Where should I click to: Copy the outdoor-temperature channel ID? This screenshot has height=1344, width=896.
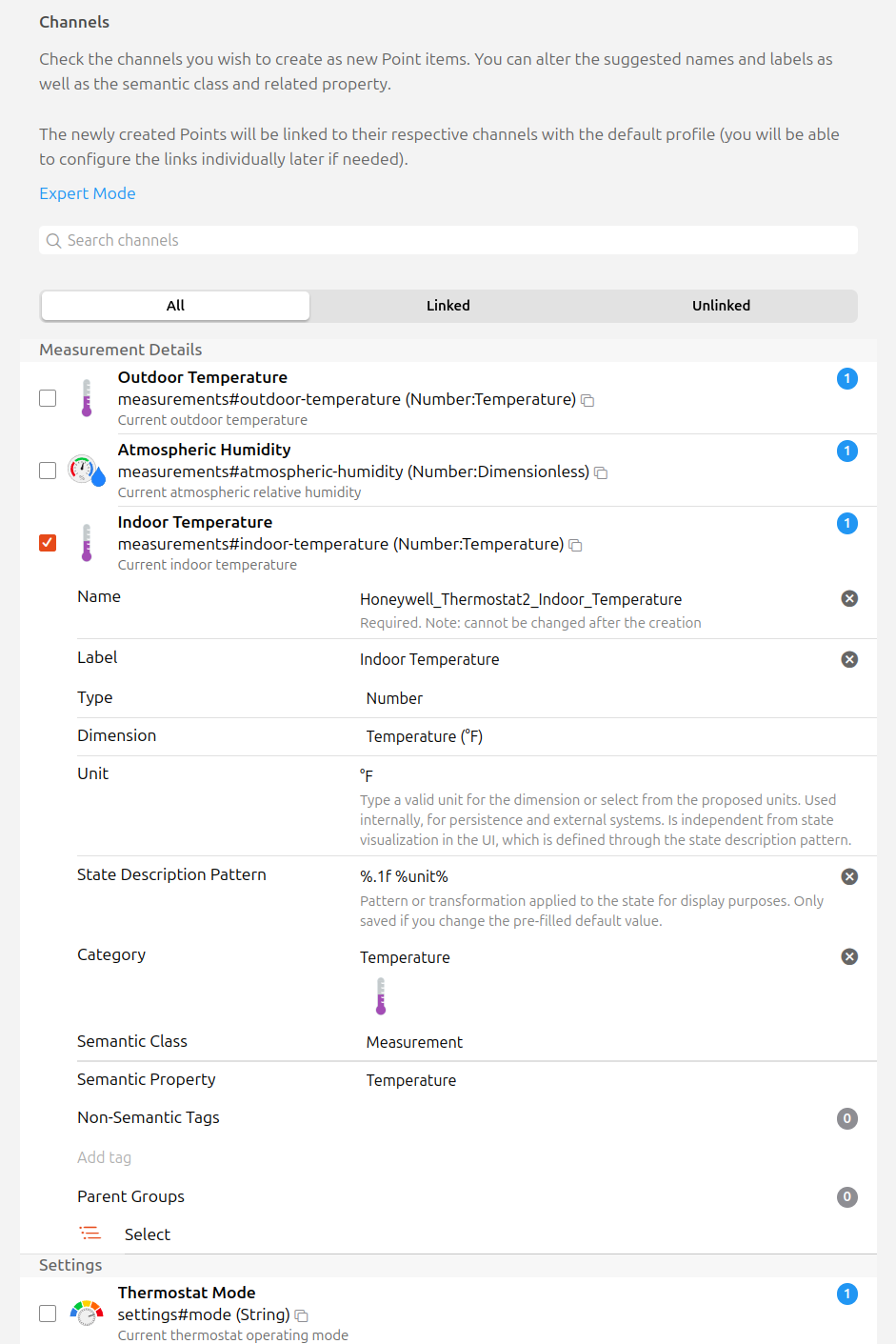coord(587,401)
